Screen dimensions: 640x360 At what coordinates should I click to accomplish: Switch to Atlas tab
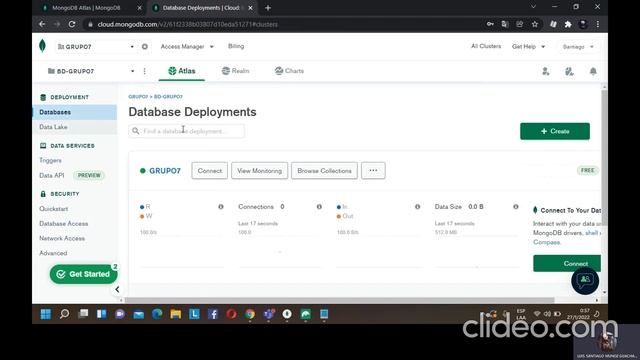click(182, 71)
